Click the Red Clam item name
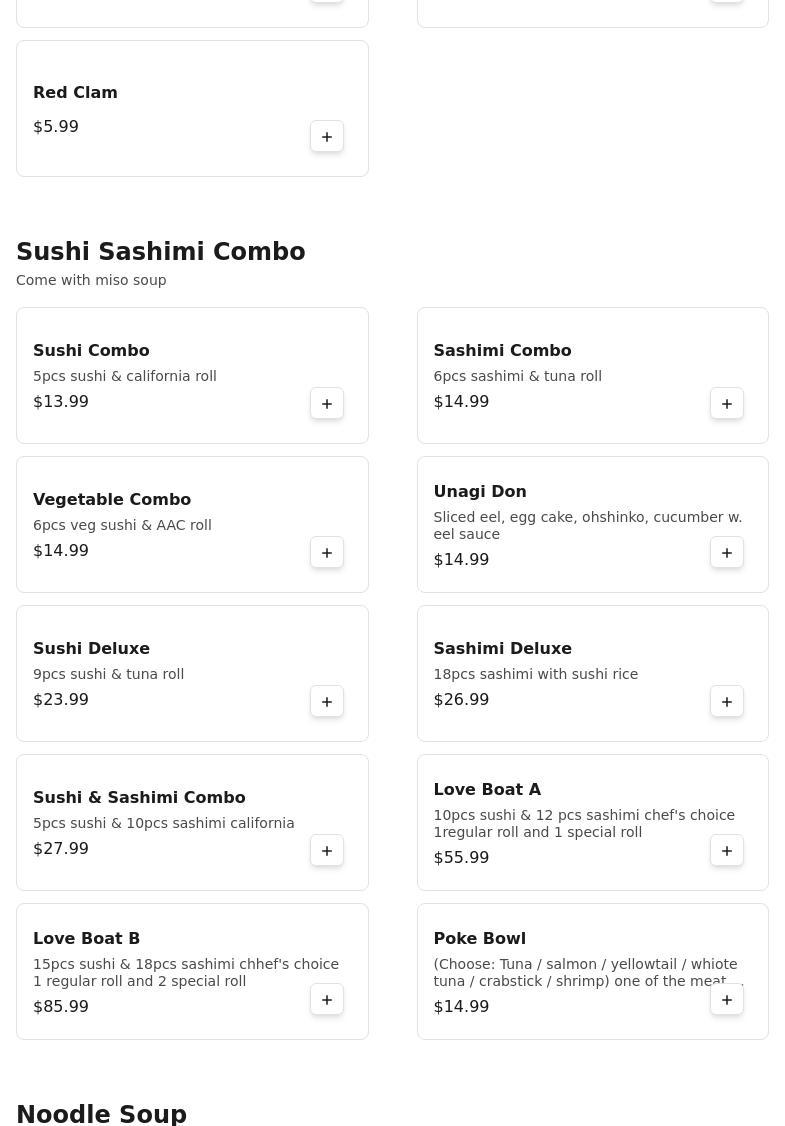The height and width of the screenshot is (1126, 785). [75, 92]
